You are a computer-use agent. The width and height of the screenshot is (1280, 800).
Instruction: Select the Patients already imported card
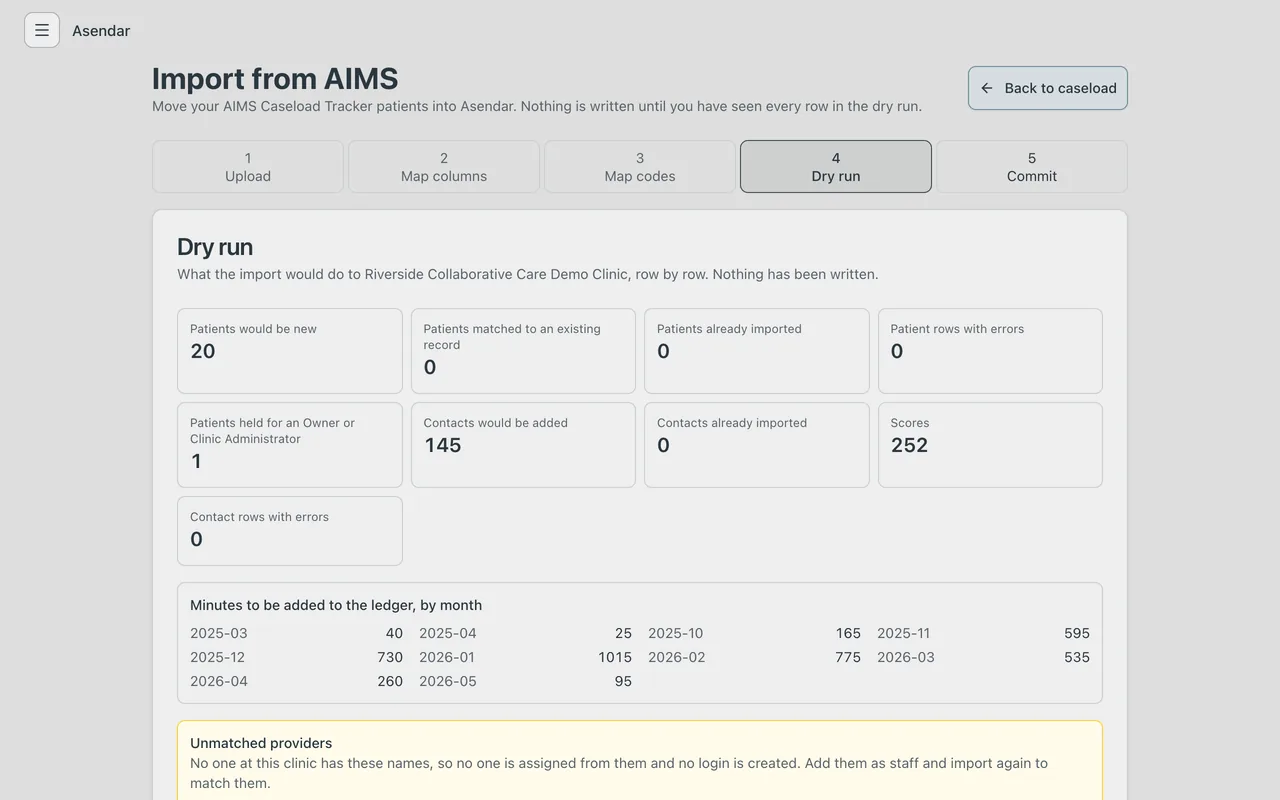coord(757,351)
